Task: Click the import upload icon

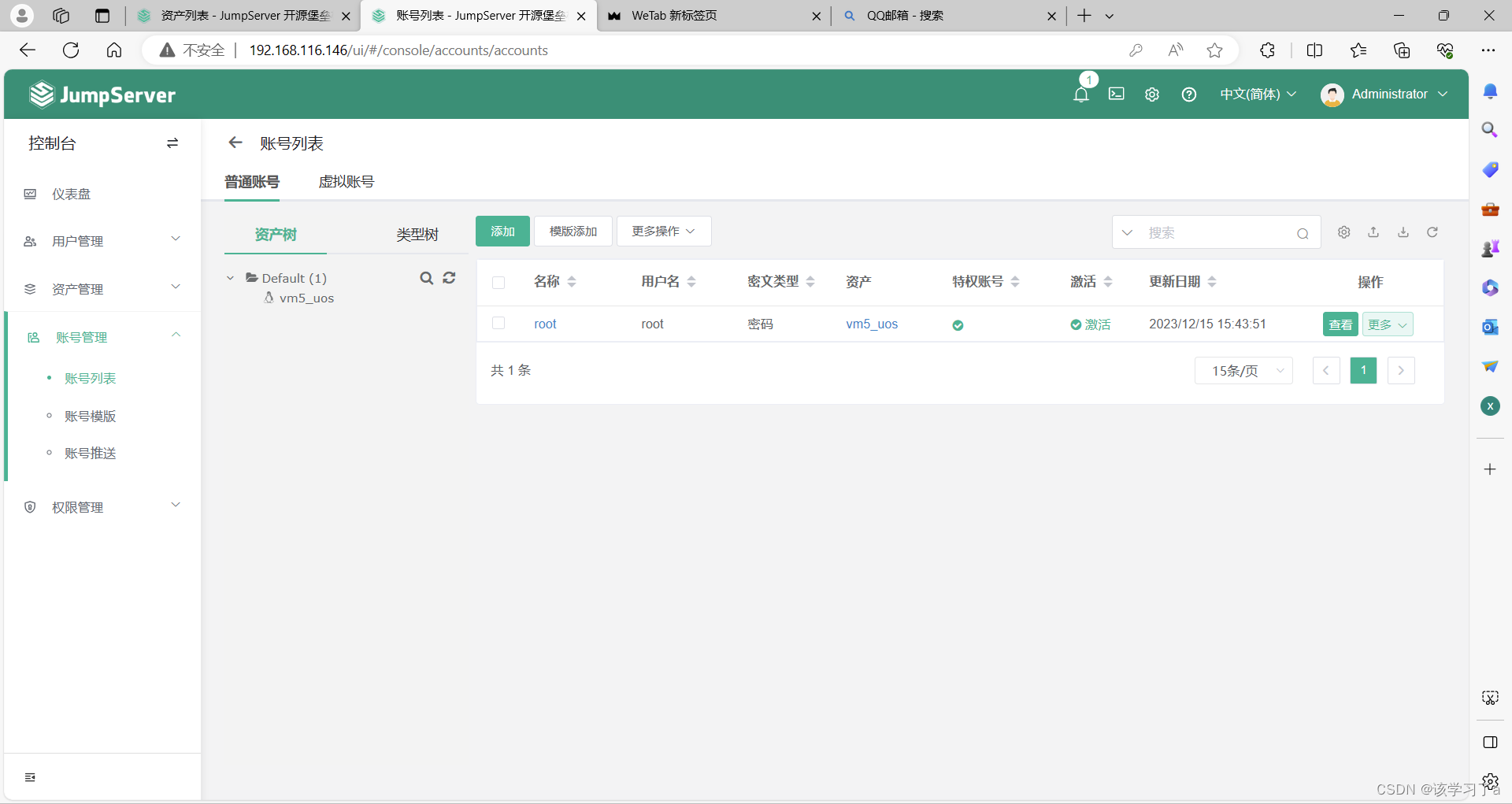Action: click(1373, 232)
